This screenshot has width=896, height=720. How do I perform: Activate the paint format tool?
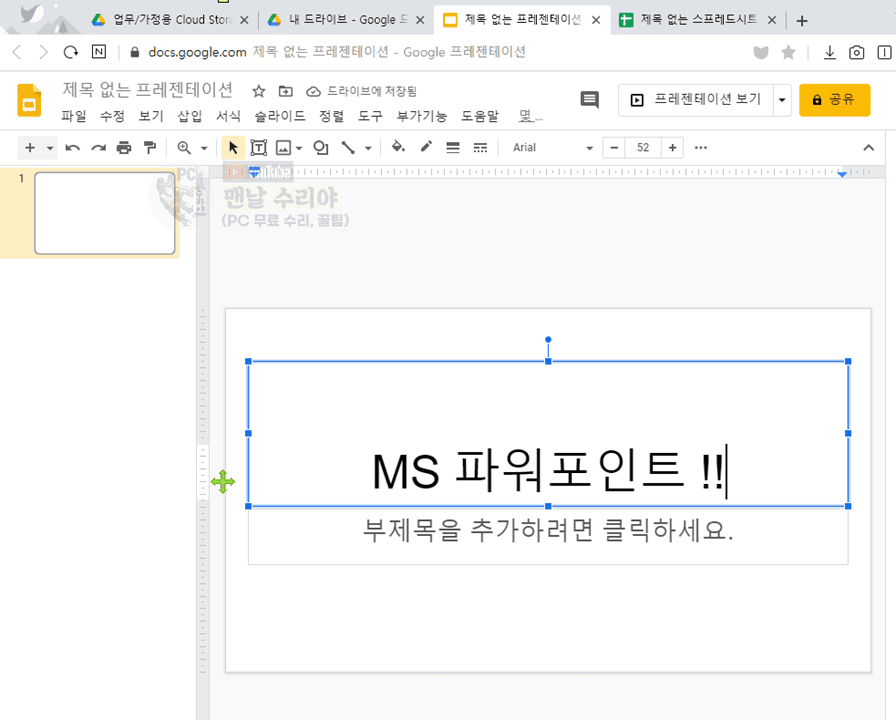tap(150, 148)
